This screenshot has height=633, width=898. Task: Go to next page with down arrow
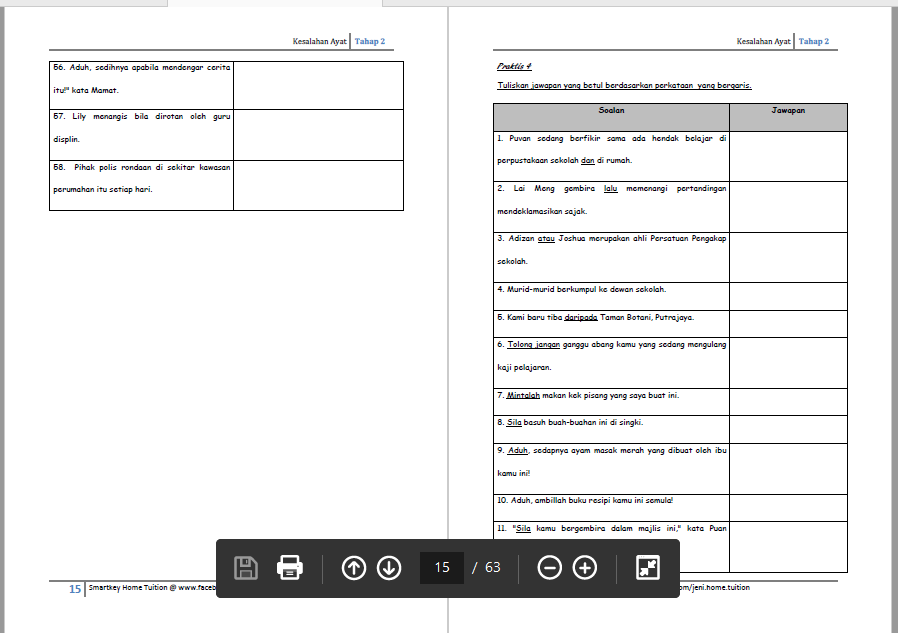pos(389,568)
